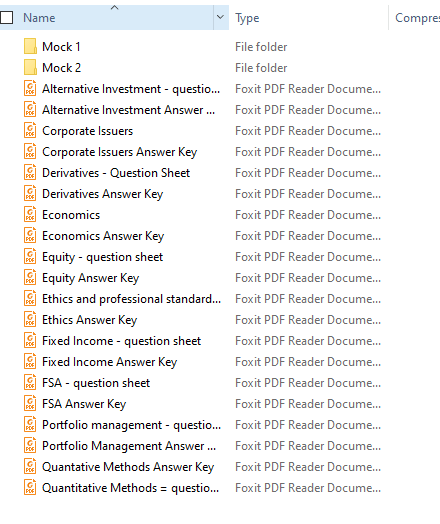The height and width of the screenshot is (524, 440).
Task: Select Fixed Income - question sheet file
Action: tap(122, 341)
